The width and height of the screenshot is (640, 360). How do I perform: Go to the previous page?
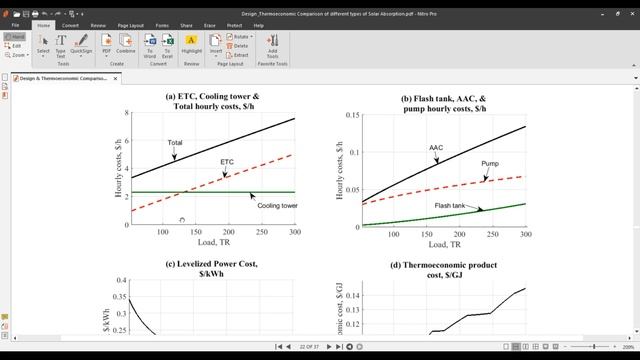pos(288,347)
